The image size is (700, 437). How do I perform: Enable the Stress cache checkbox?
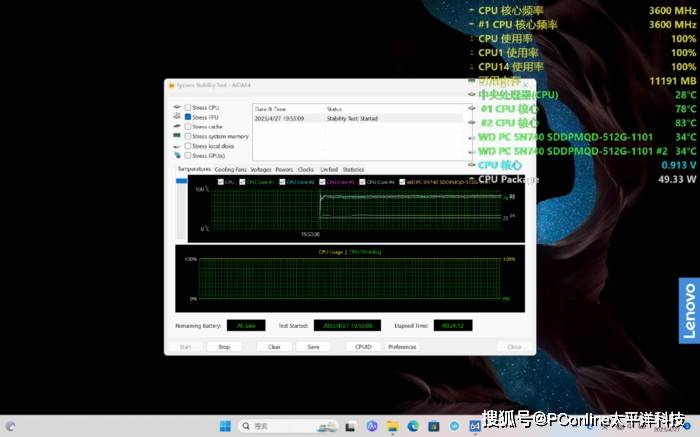pyautogui.click(x=187, y=127)
